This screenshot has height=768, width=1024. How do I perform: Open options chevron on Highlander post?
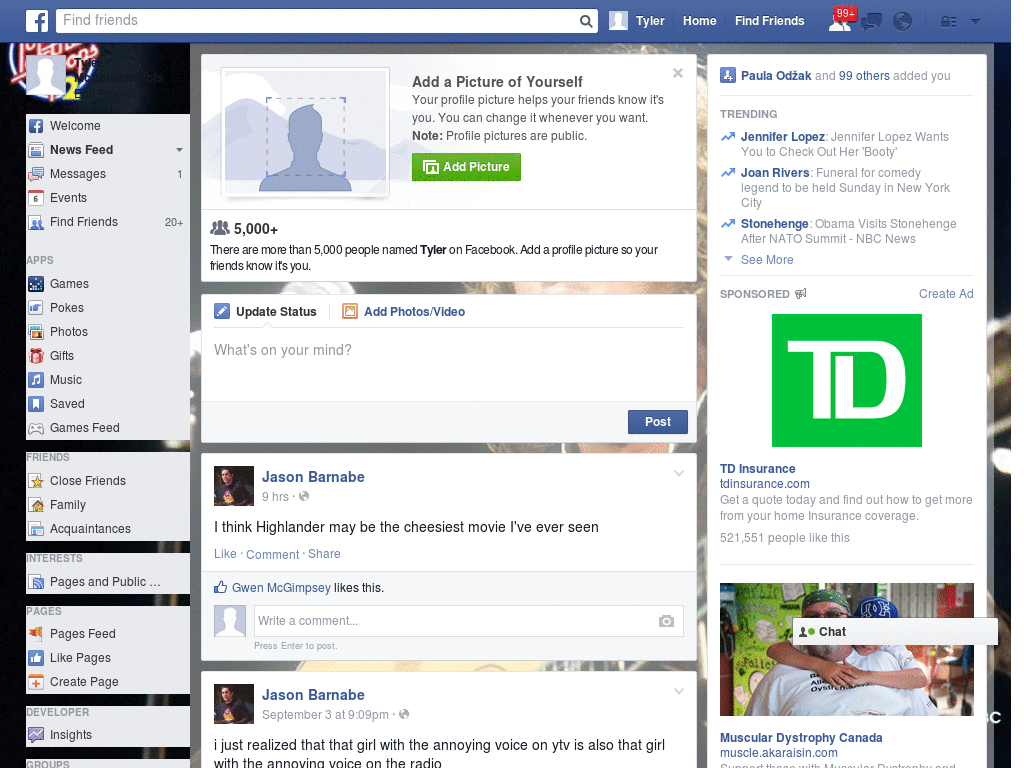click(679, 473)
